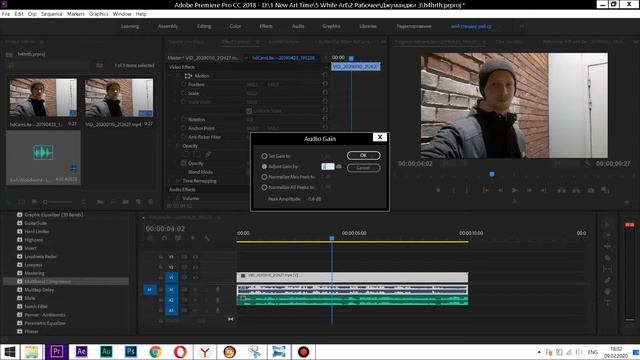Image resolution: width=640 pixels, height=360 pixels.
Task: Select Normalize Max Peak to option
Action: click(264, 177)
